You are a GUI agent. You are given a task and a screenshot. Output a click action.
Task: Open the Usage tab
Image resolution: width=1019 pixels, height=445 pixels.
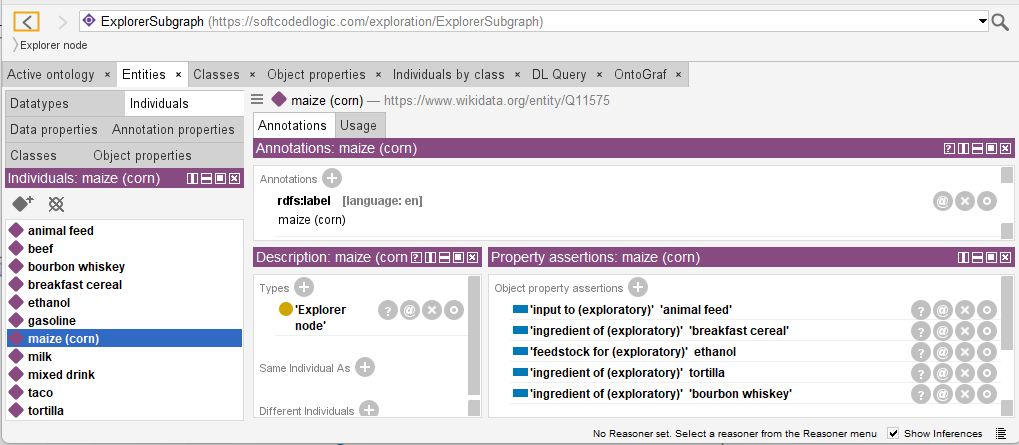coord(358,125)
